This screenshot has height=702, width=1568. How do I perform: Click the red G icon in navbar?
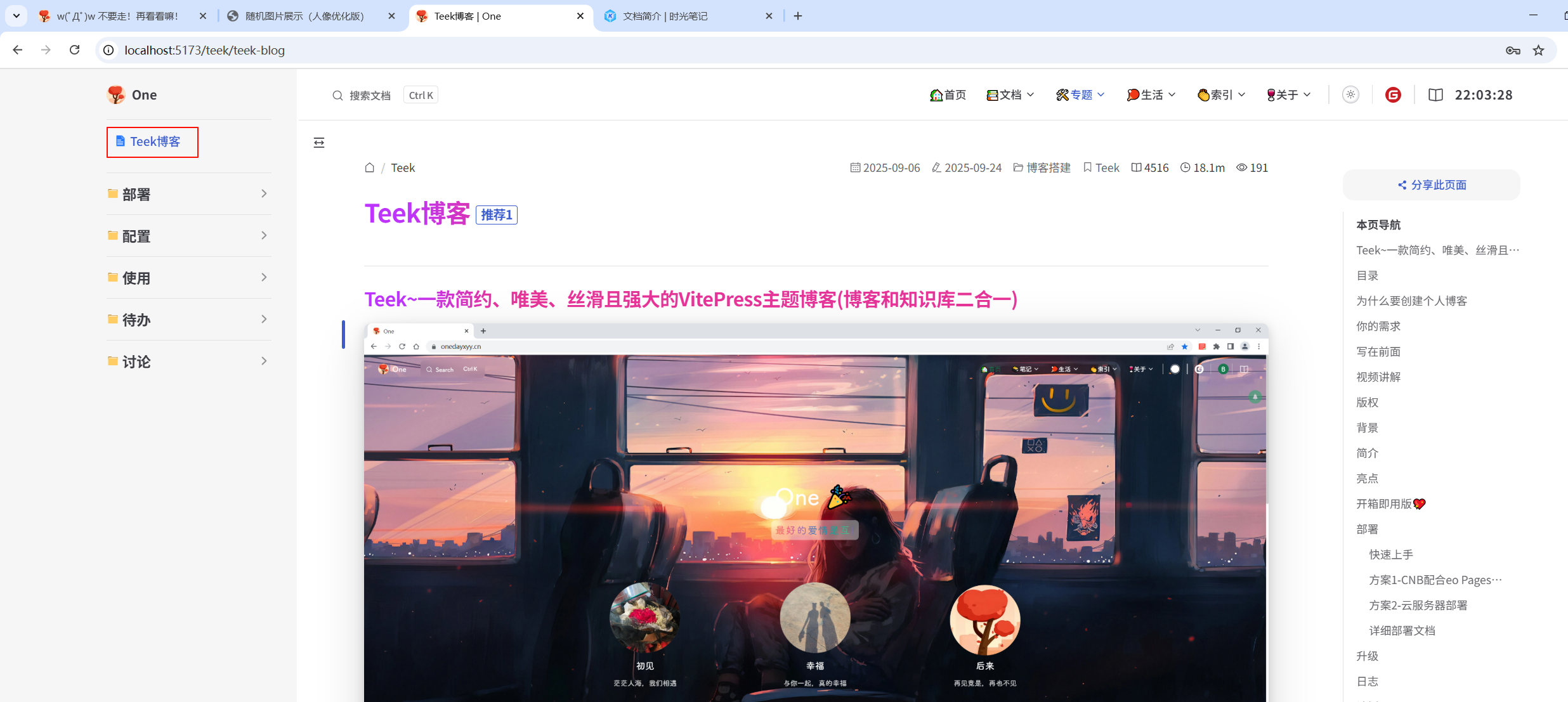pos(1393,95)
